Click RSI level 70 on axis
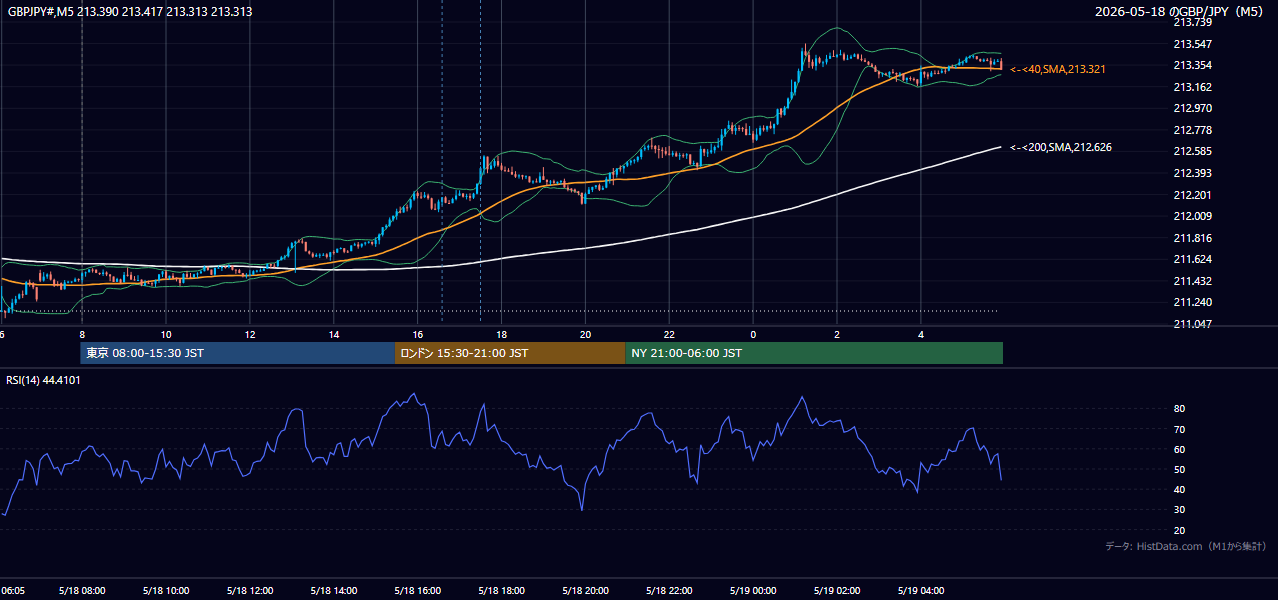Screen dimensions: 1278x600 pos(1179,429)
